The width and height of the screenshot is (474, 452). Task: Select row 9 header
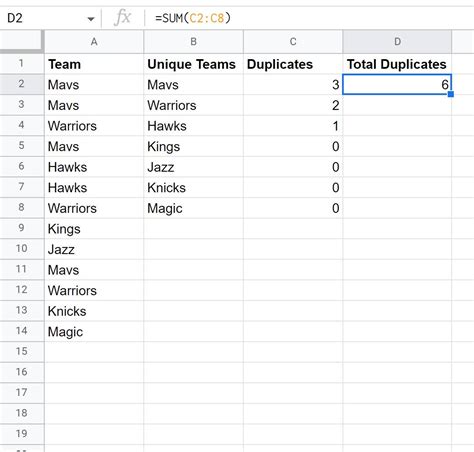click(x=22, y=228)
